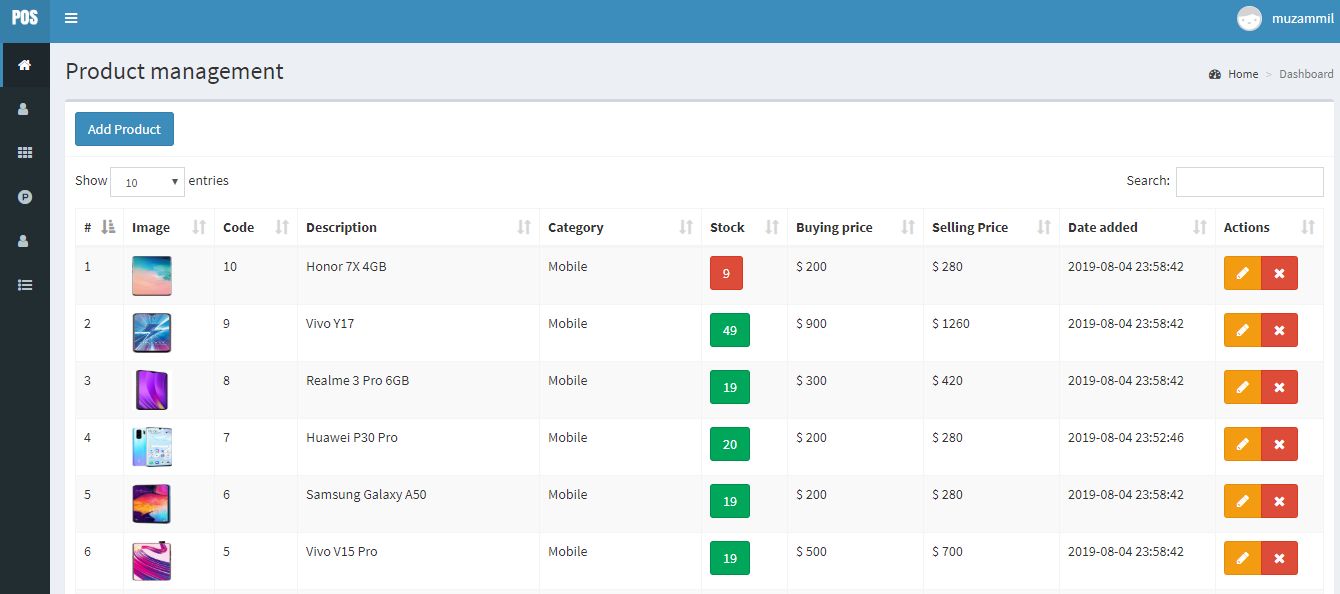1340x594 pixels.
Task: Open the show entries dropdown
Action: click(x=147, y=182)
